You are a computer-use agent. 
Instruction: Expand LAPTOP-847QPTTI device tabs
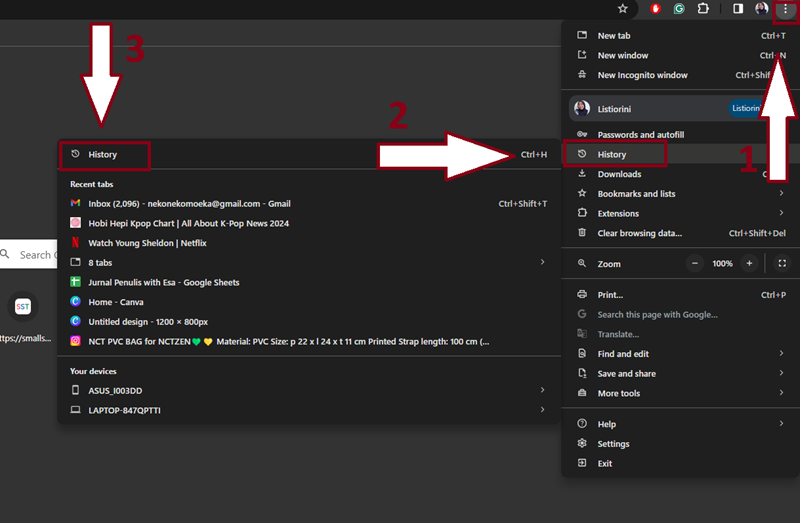[309, 411]
